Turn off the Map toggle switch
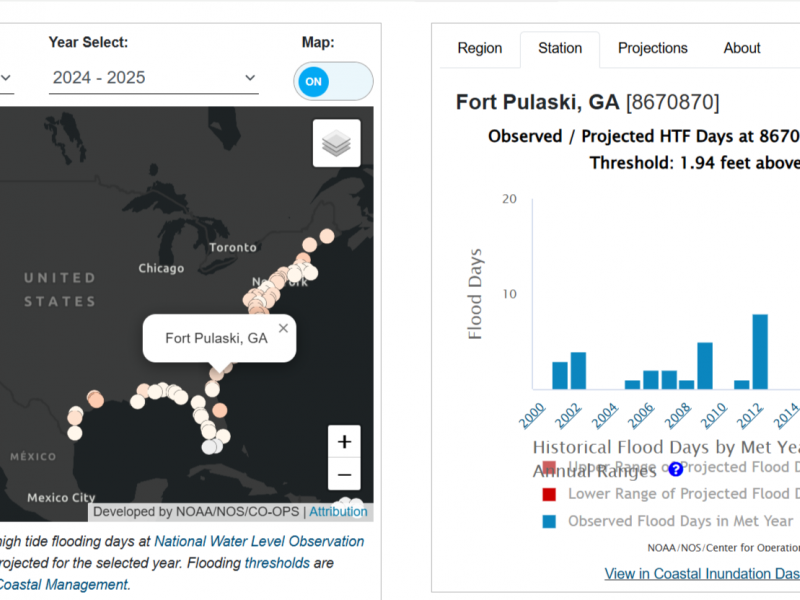 click(x=333, y=81)
